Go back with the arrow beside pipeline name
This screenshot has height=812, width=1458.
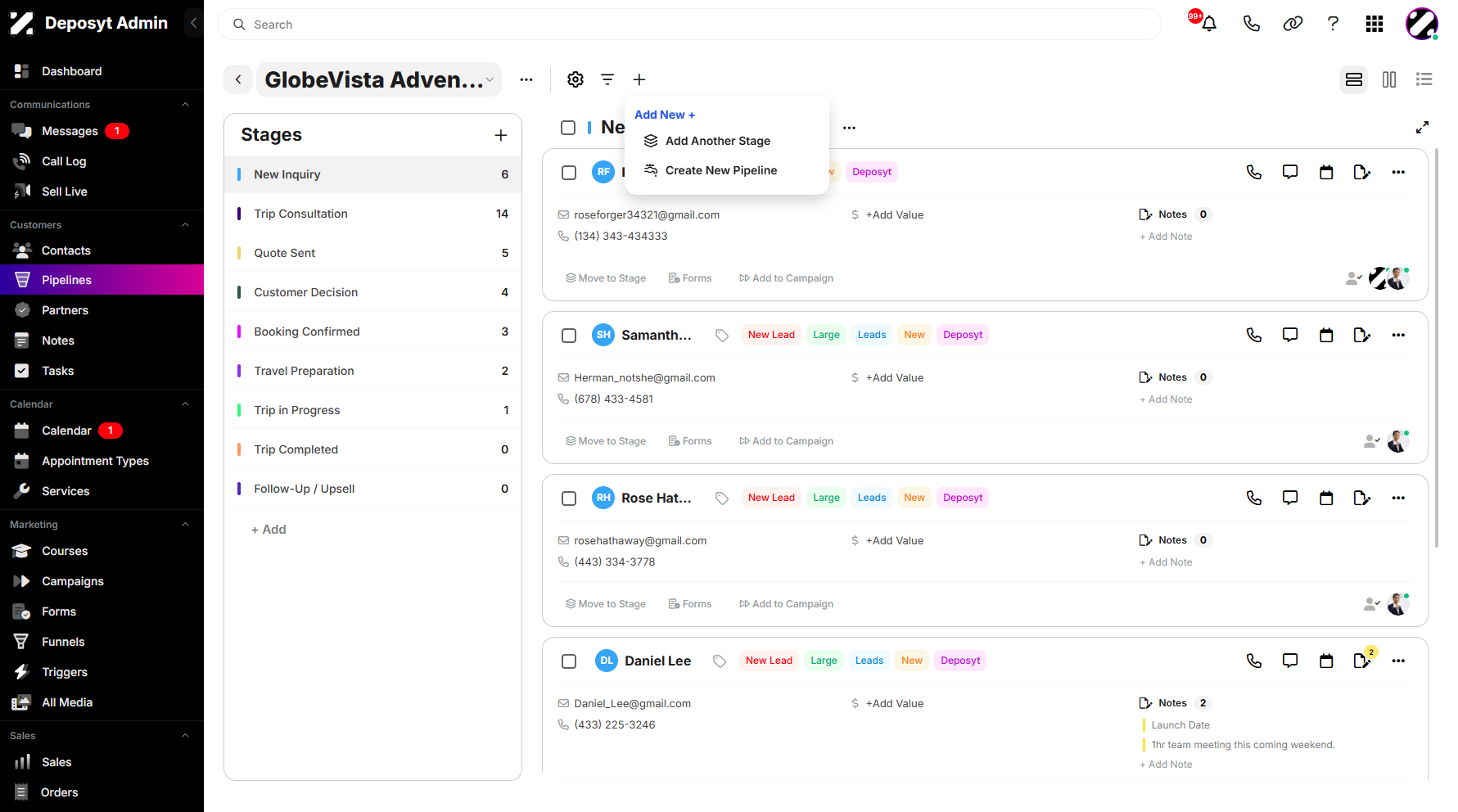238,79
